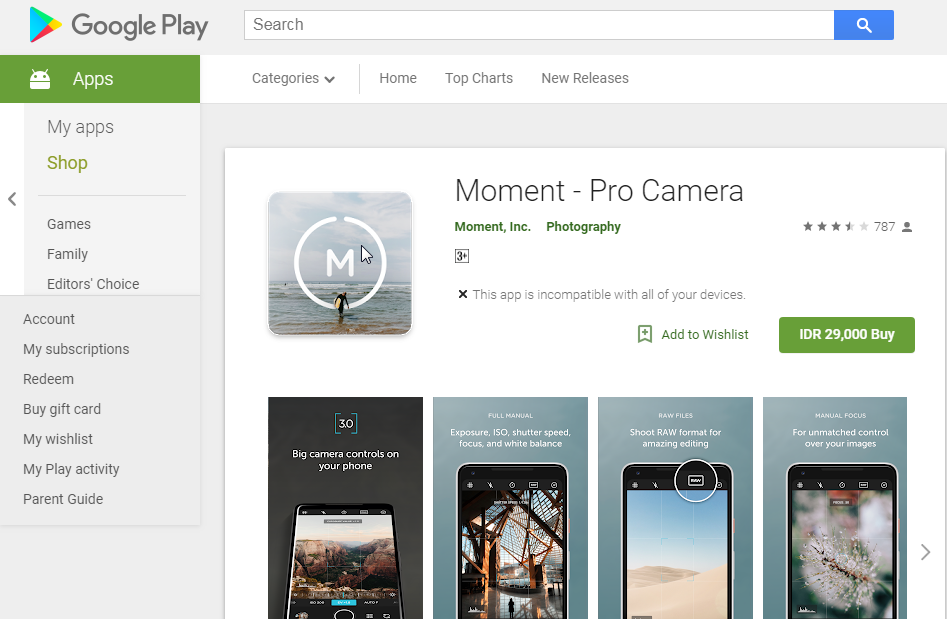Open the Moment, Inc. developer page
Viewport: 947px width, 619px height.
coord(492,226)
